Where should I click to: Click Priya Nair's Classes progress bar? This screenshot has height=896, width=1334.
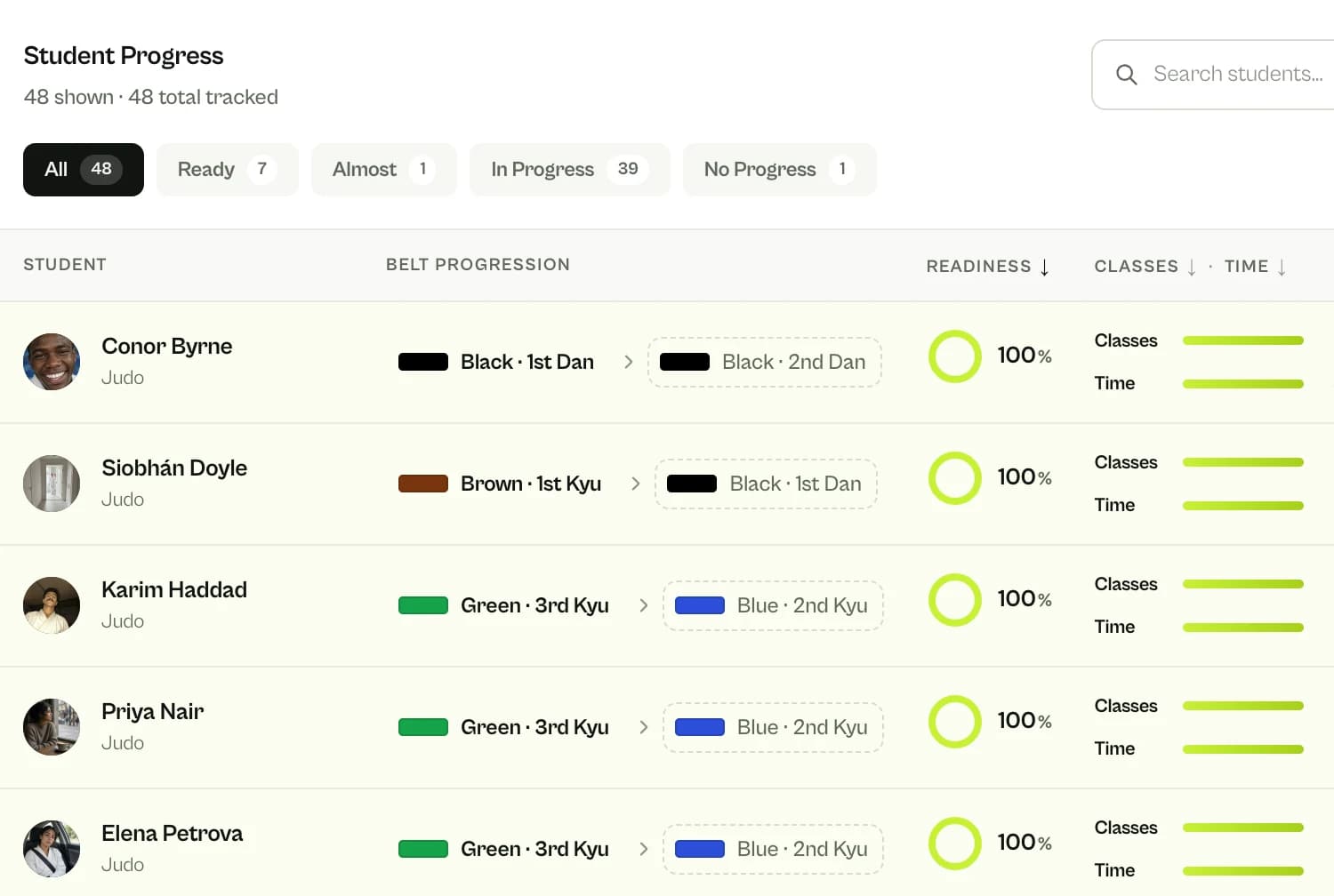point(1243,706)
